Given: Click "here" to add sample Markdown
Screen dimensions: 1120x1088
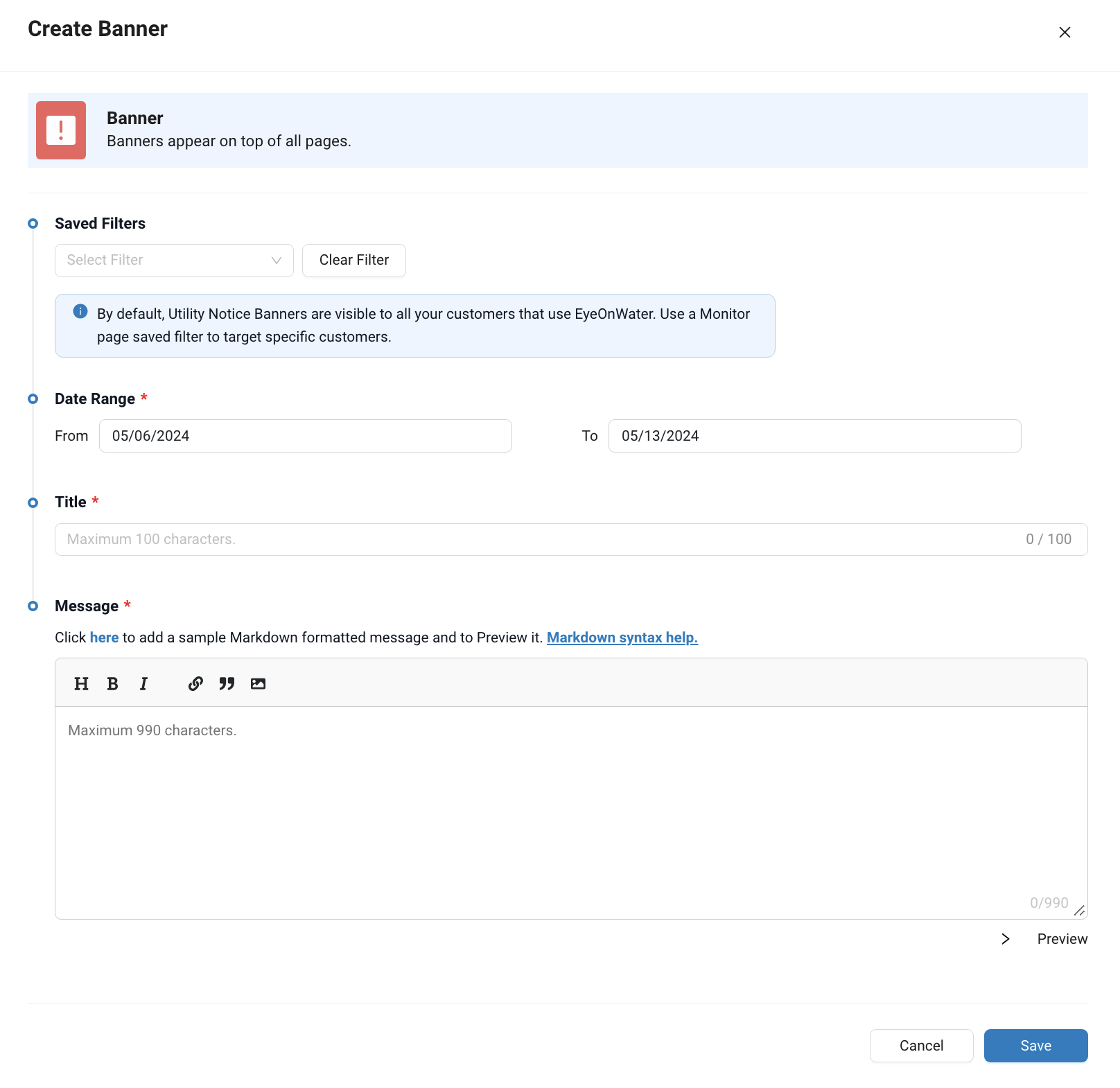Looking at the screenshot, I should pos(104,638).
